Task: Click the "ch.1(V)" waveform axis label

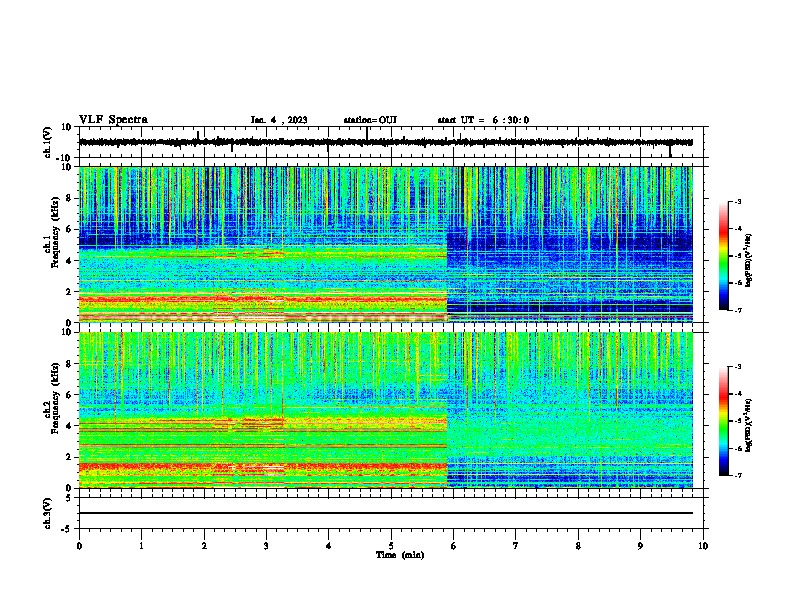Action: pos(48,142)
